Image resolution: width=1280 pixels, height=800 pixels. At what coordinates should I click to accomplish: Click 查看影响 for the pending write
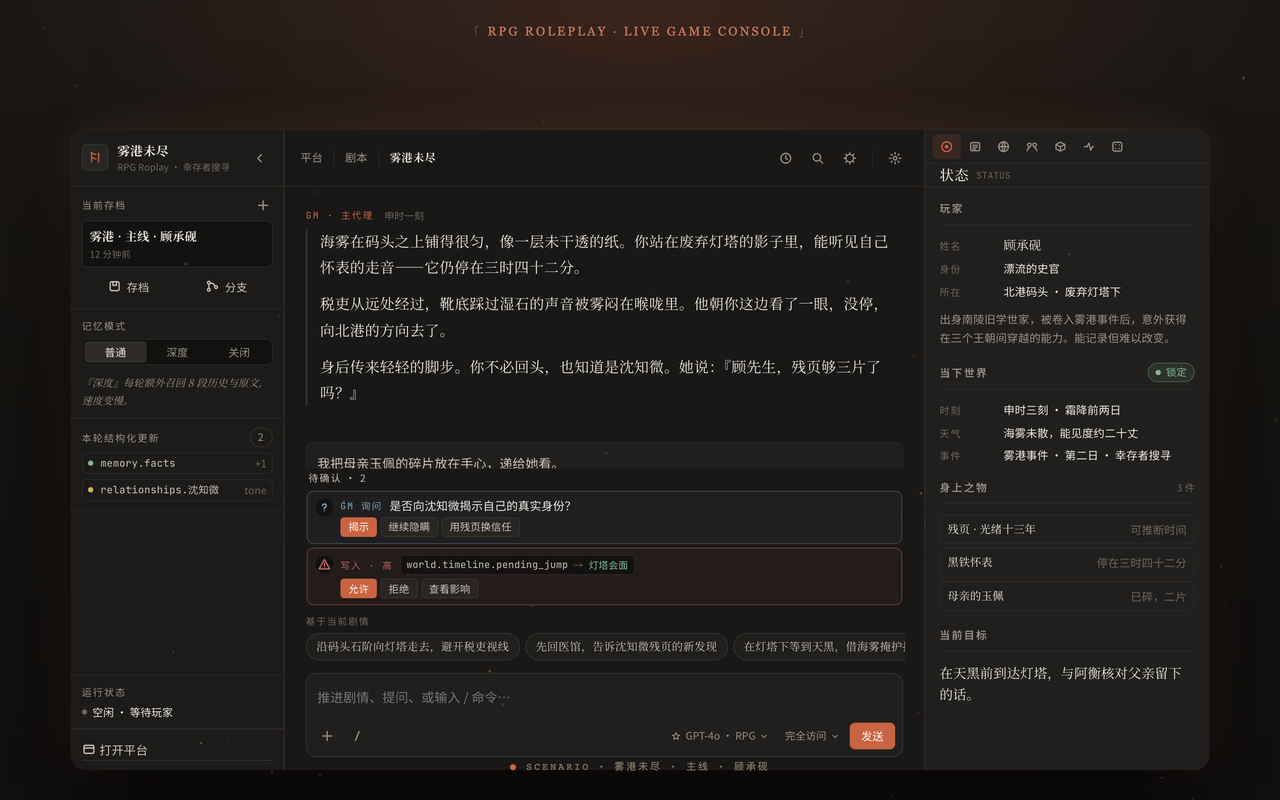click(x=450, y=589)
